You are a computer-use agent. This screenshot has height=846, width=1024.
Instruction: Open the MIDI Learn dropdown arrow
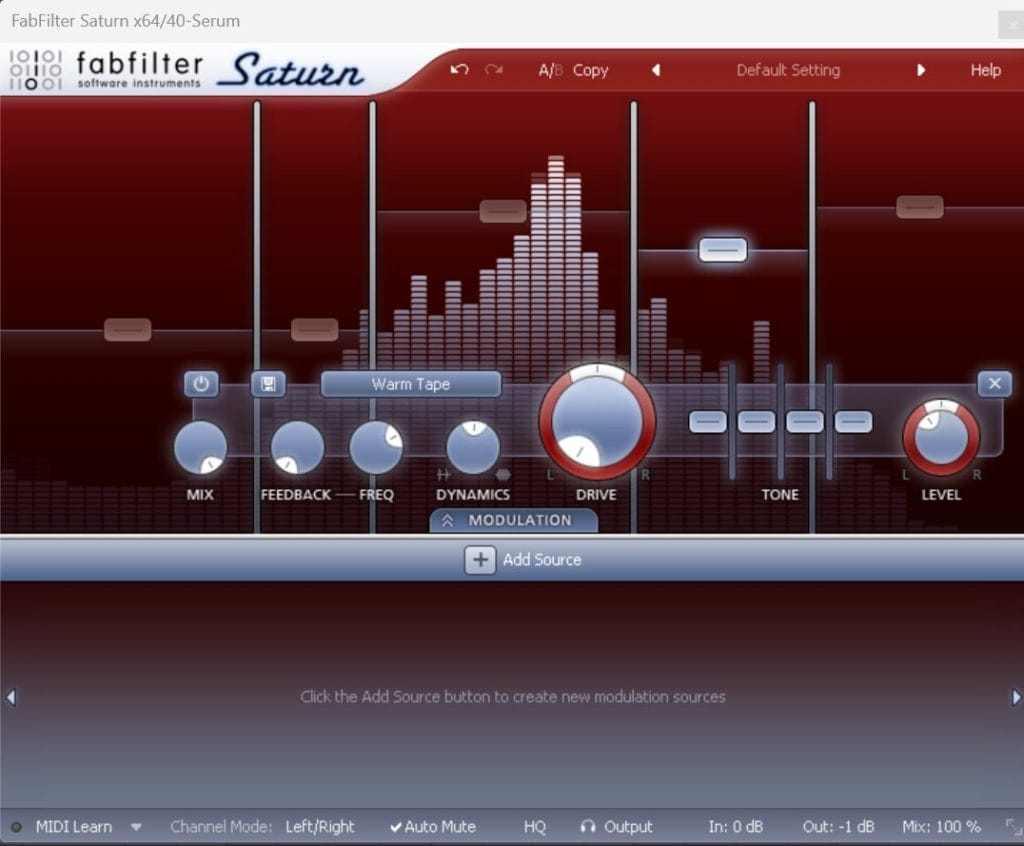click(x=137, y=827)
